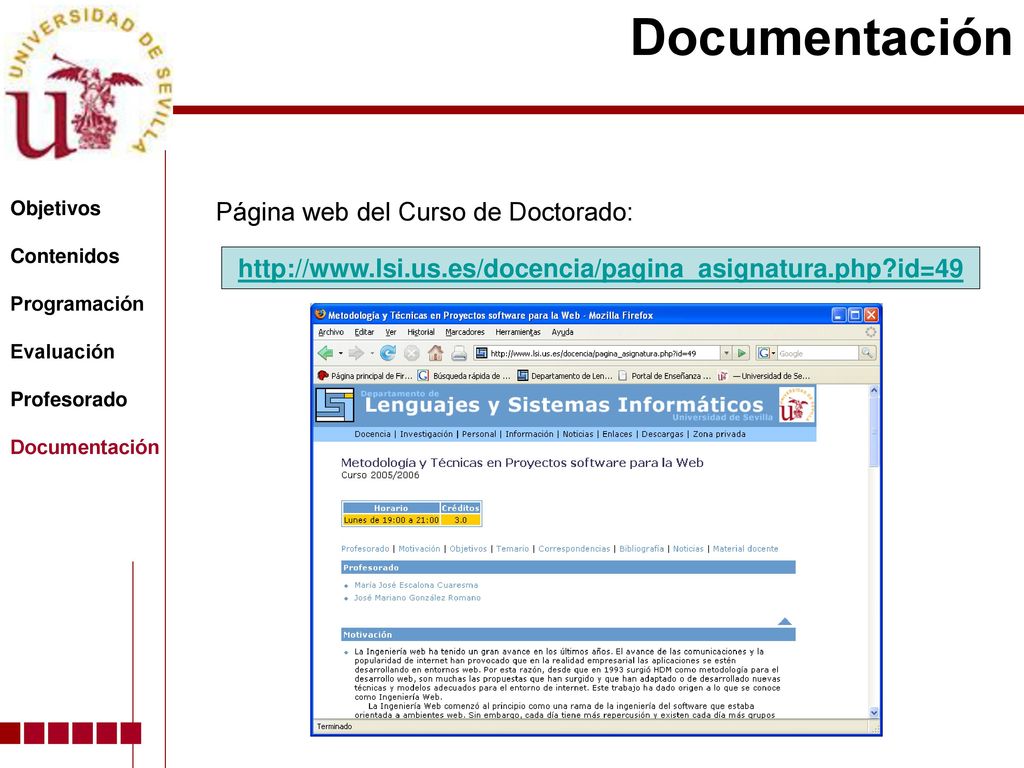Open the forward history dropdown arrow

click(372, 353)
